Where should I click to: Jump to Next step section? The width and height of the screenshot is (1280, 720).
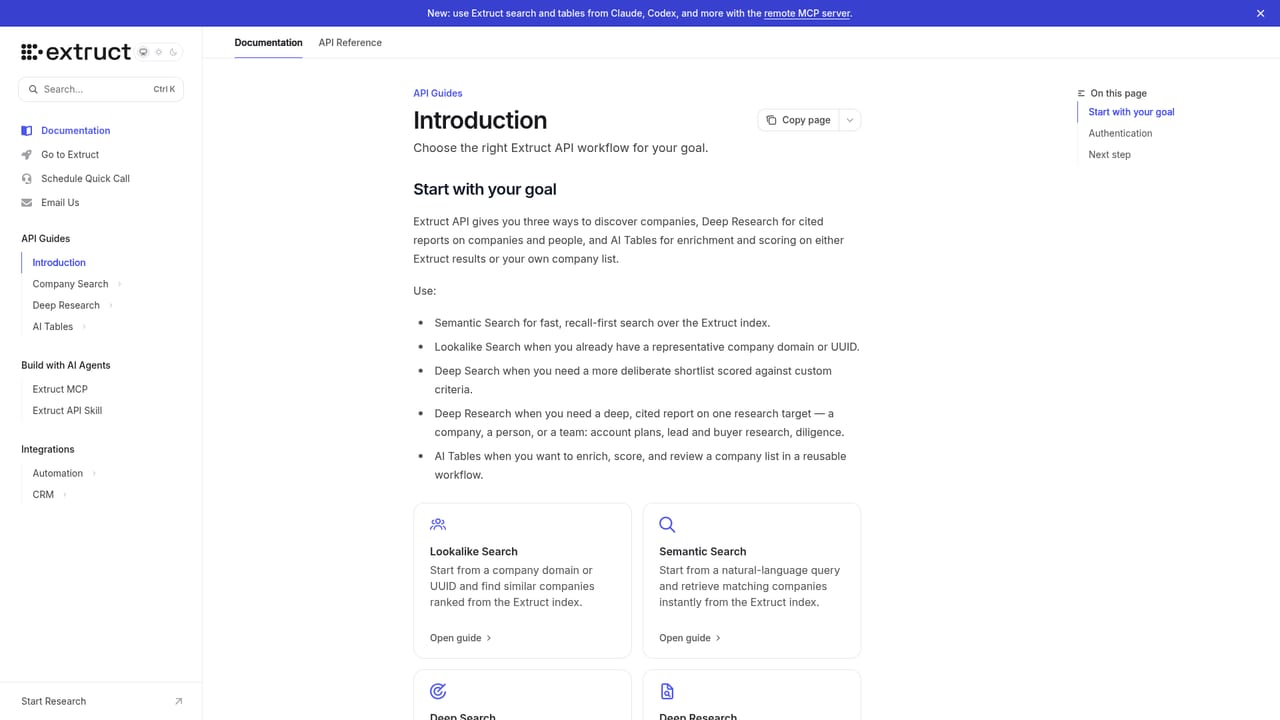pyautogui.click(x=1109, y=155)
